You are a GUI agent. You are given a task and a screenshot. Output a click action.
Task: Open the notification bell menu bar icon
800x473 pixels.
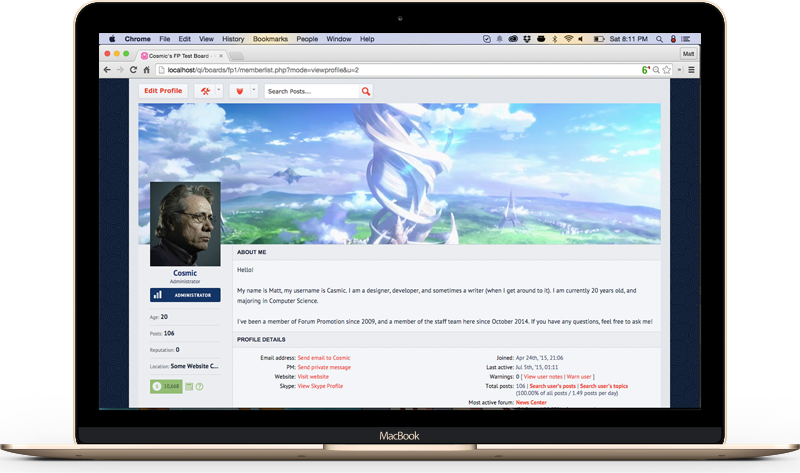point(499,39)
